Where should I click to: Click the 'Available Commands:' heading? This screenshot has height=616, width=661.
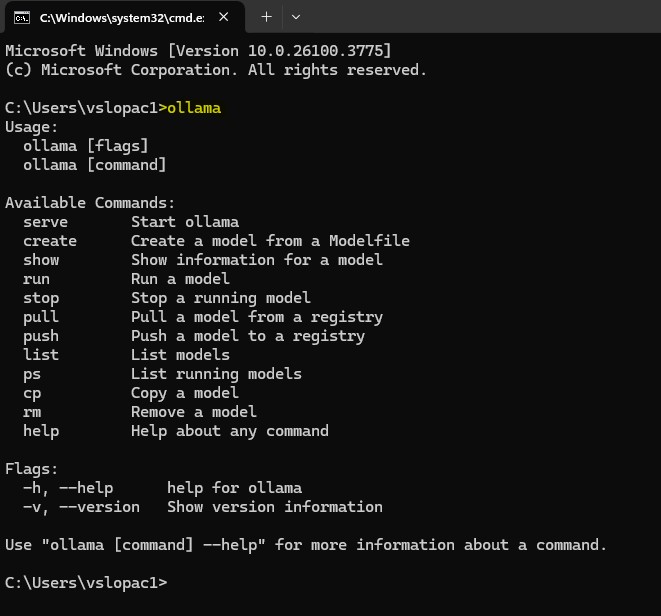90,203
